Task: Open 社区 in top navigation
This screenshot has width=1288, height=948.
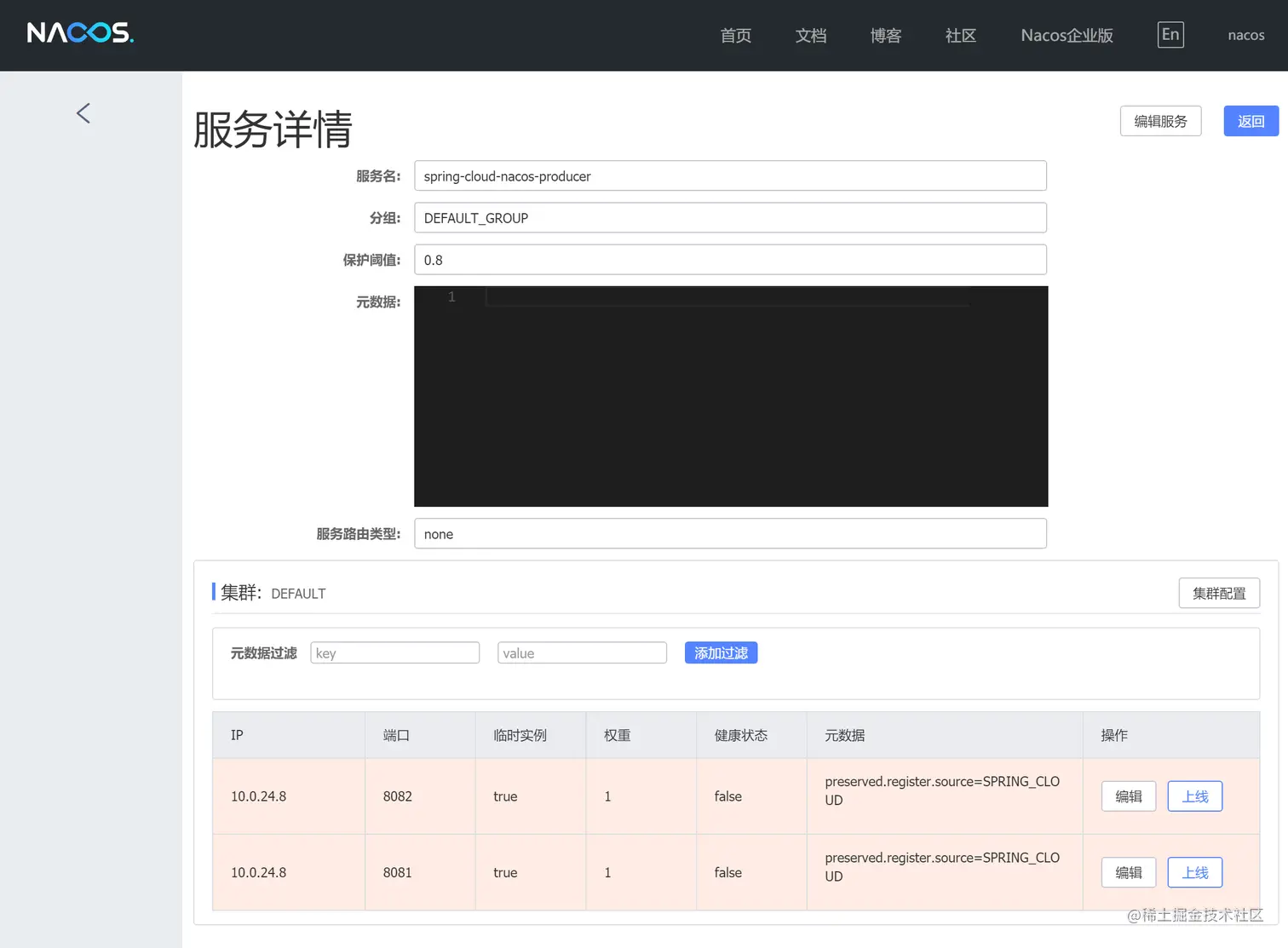Action: (x=960, y=35)
